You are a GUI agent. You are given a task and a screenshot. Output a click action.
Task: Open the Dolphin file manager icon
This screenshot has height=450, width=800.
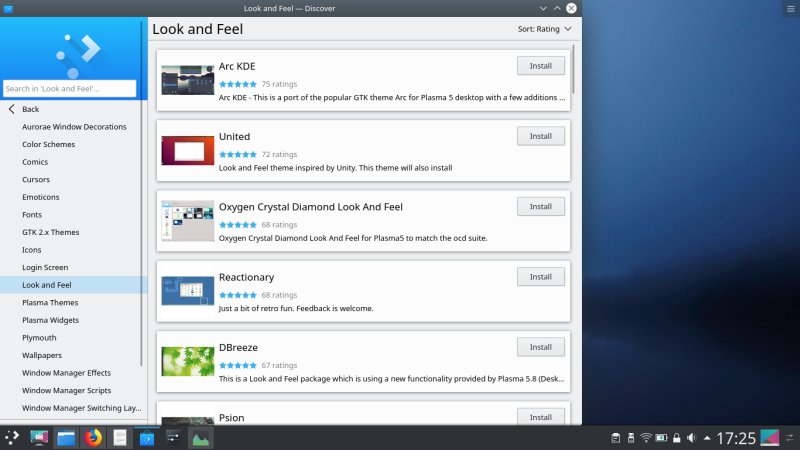66,438
